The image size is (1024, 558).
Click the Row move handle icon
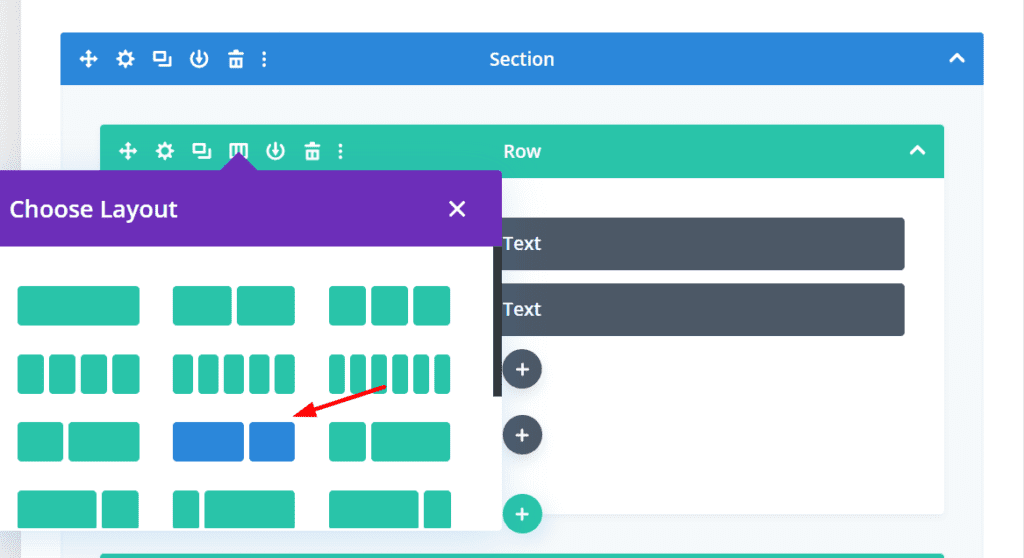[128, 152]
